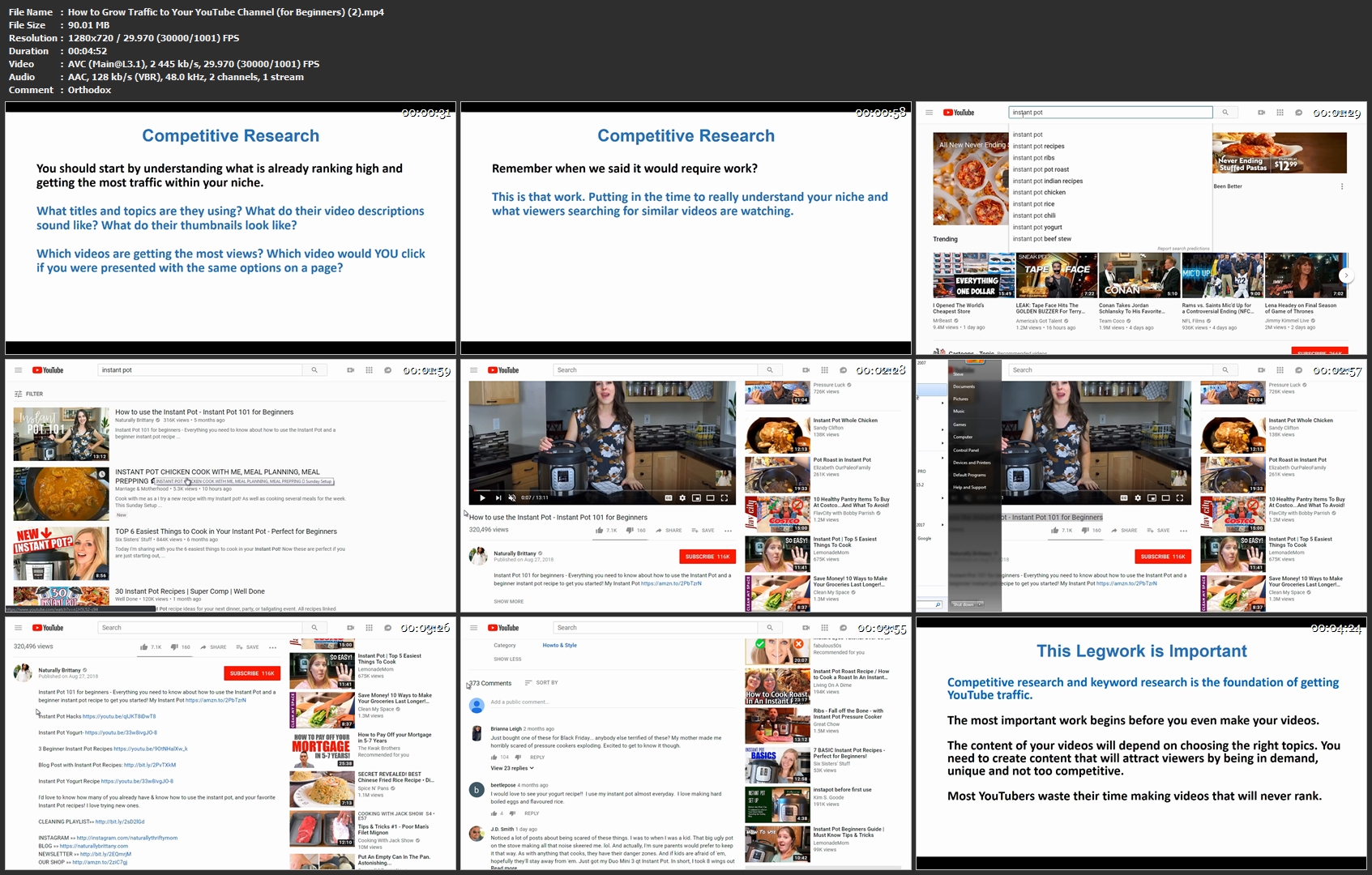Toggle the miniplayer in the 00:02:28 player
The width and height of the screenshot is (1372, 875).
click(x=696, y=497)
